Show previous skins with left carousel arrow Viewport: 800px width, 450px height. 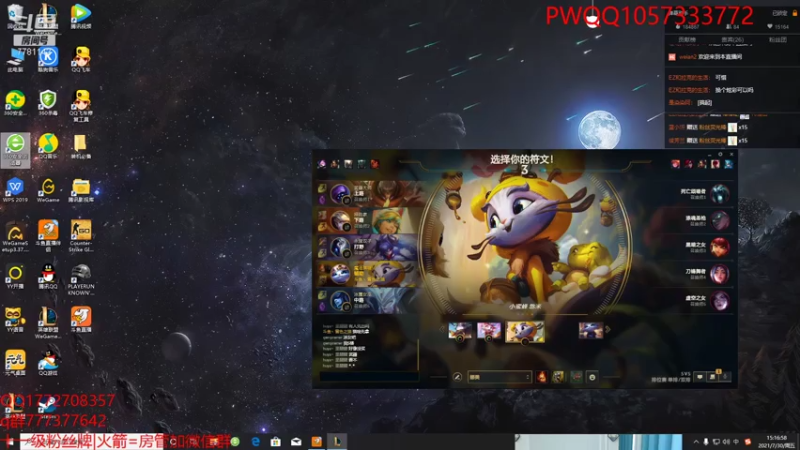tap(442, 330)
